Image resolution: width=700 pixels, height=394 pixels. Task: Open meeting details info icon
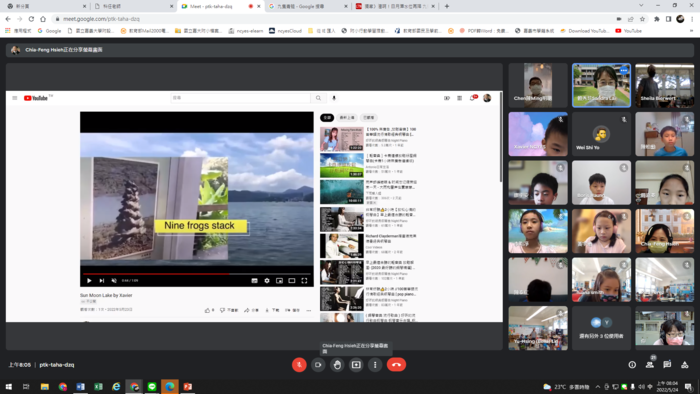coord(632,365)
